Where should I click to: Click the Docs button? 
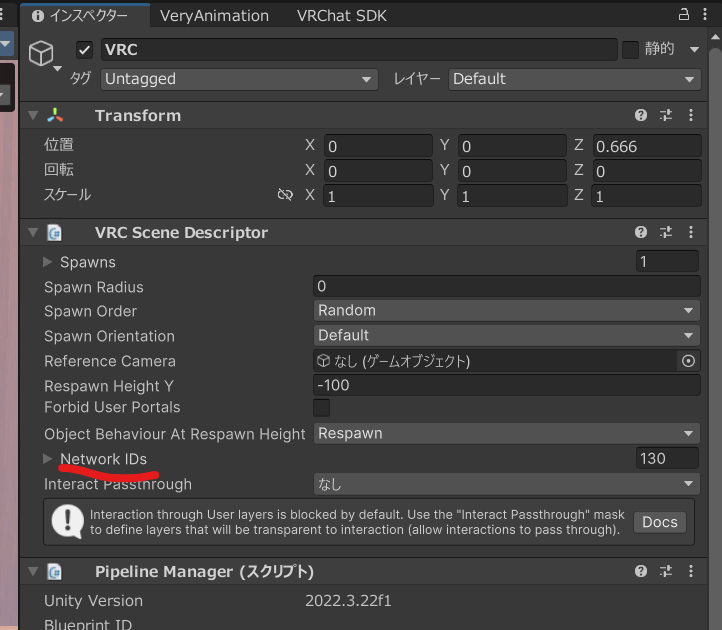click(659, 522)
